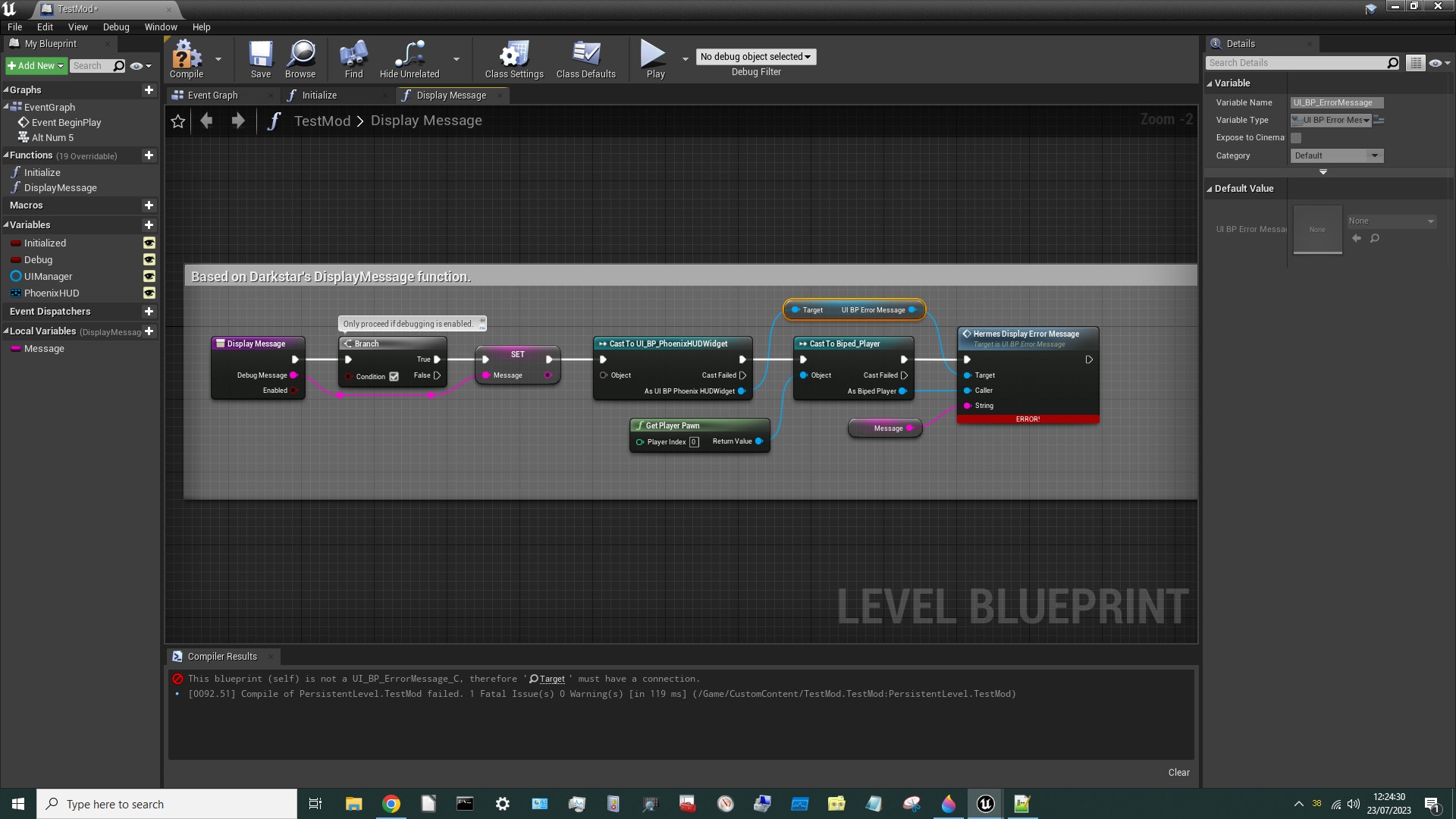This screenshot has height=819, width=1456.
Task: Open Hide Unrelated options arrow
Action: click(x=456, y=58)
